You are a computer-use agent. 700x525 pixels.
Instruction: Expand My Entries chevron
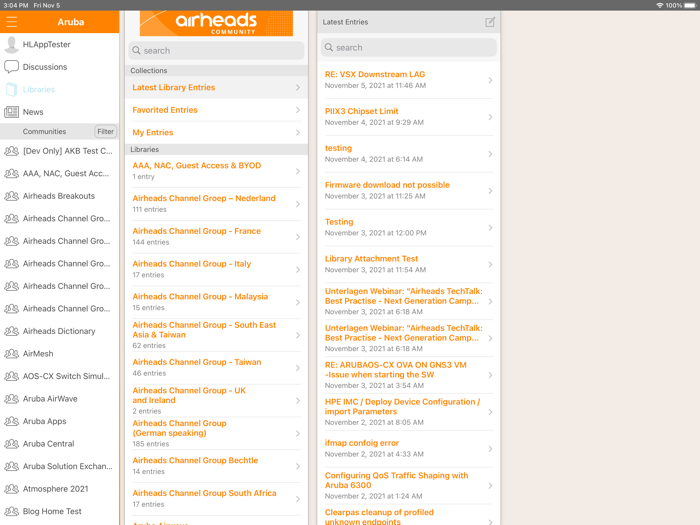[x=298, y=133]
